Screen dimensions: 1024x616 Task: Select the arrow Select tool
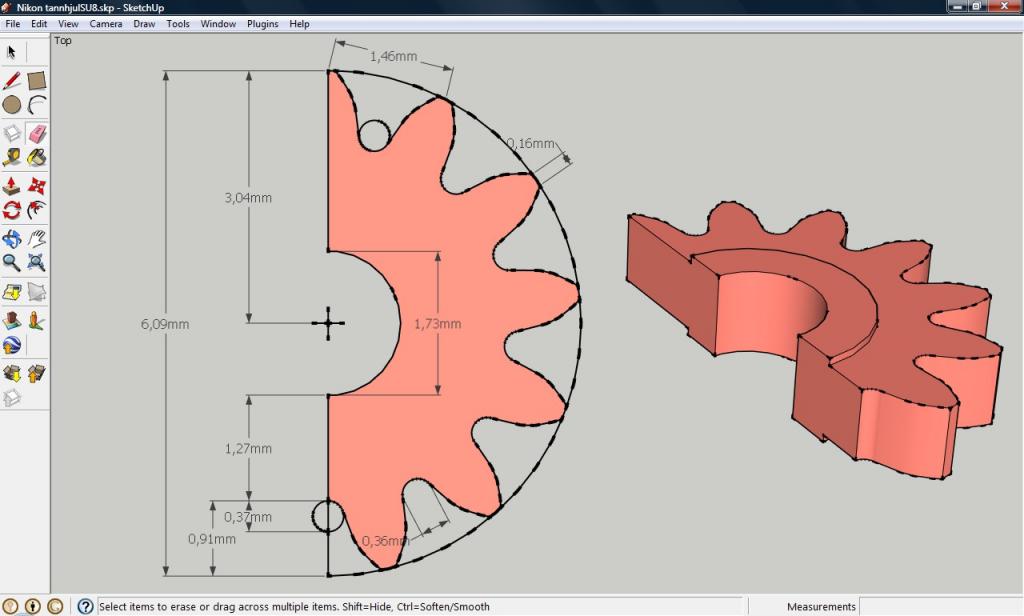[x=12, y=52]
